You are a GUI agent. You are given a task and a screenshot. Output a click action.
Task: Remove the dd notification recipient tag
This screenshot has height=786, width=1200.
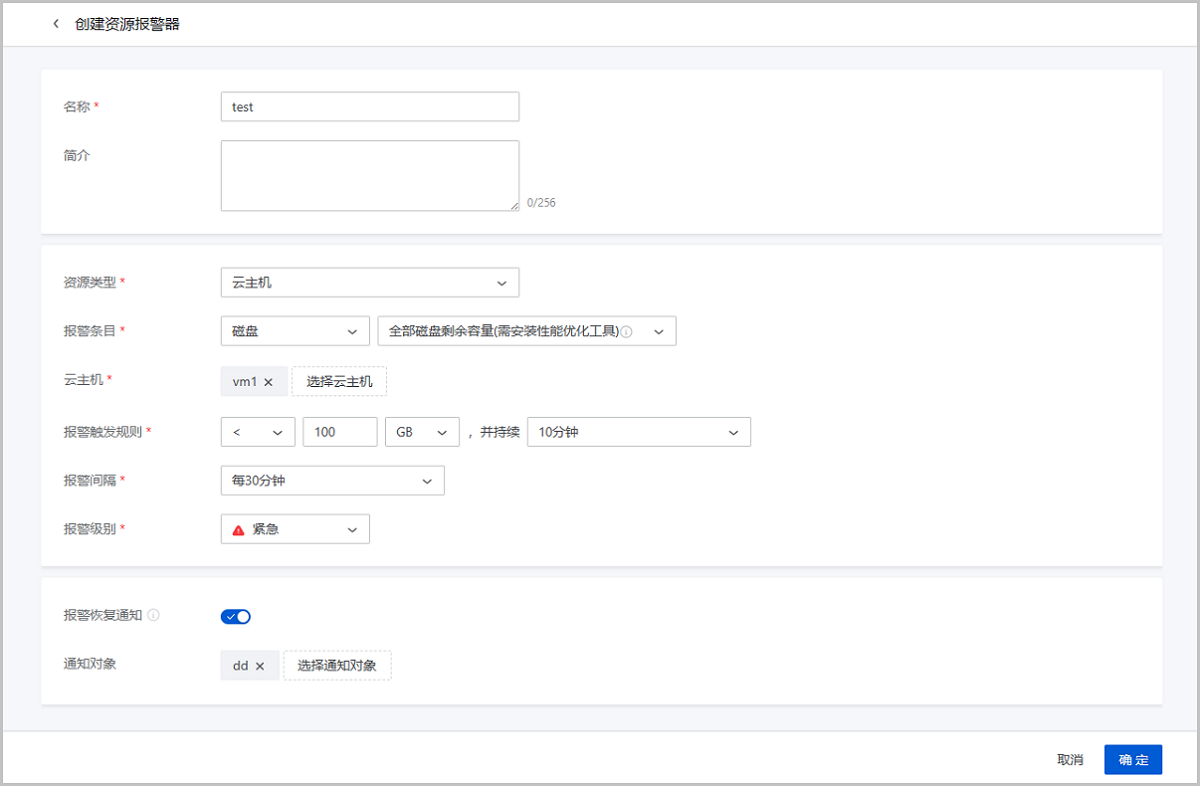tap(260, 666)
